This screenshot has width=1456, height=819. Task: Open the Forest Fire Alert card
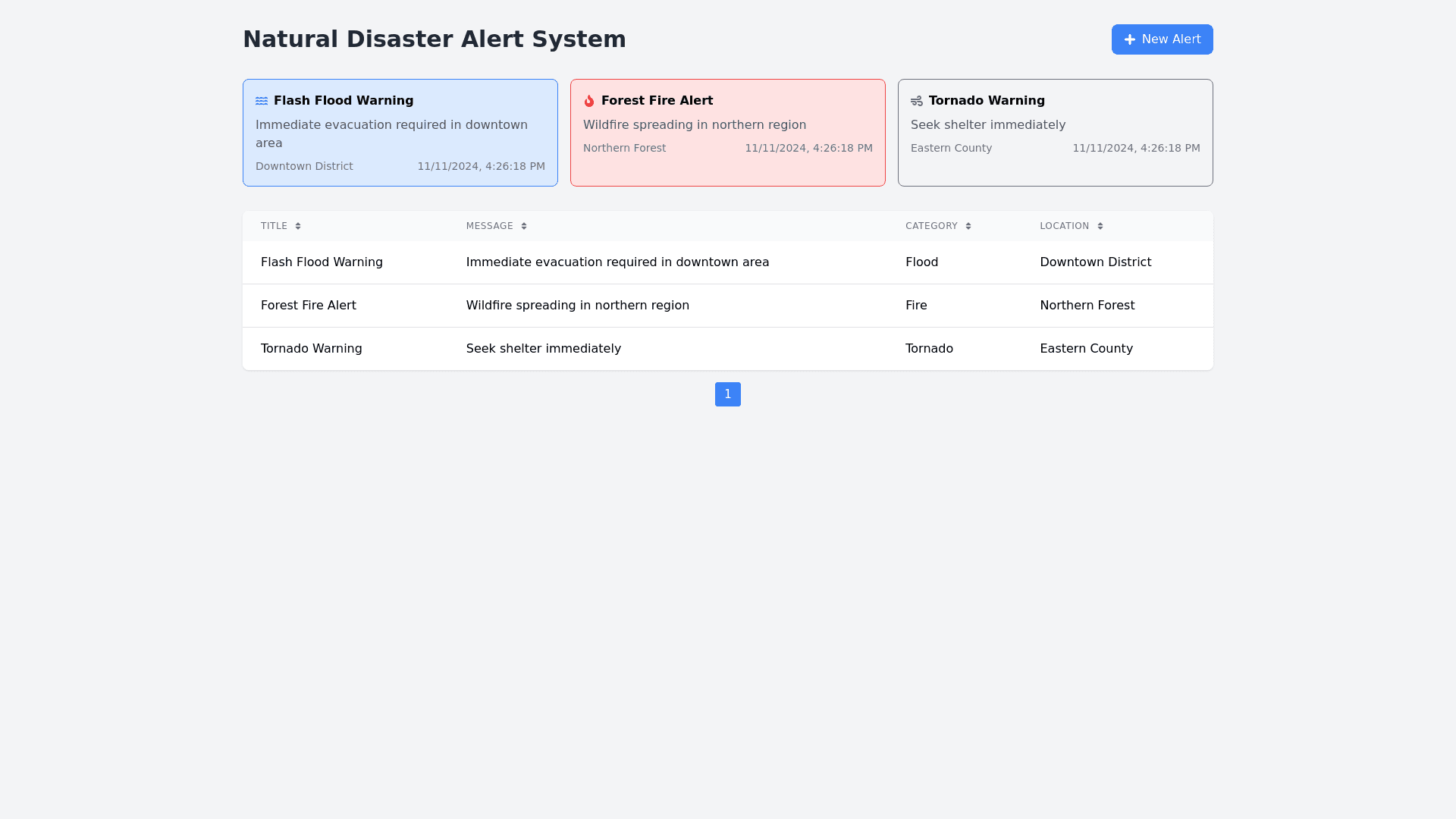[728, 133]
